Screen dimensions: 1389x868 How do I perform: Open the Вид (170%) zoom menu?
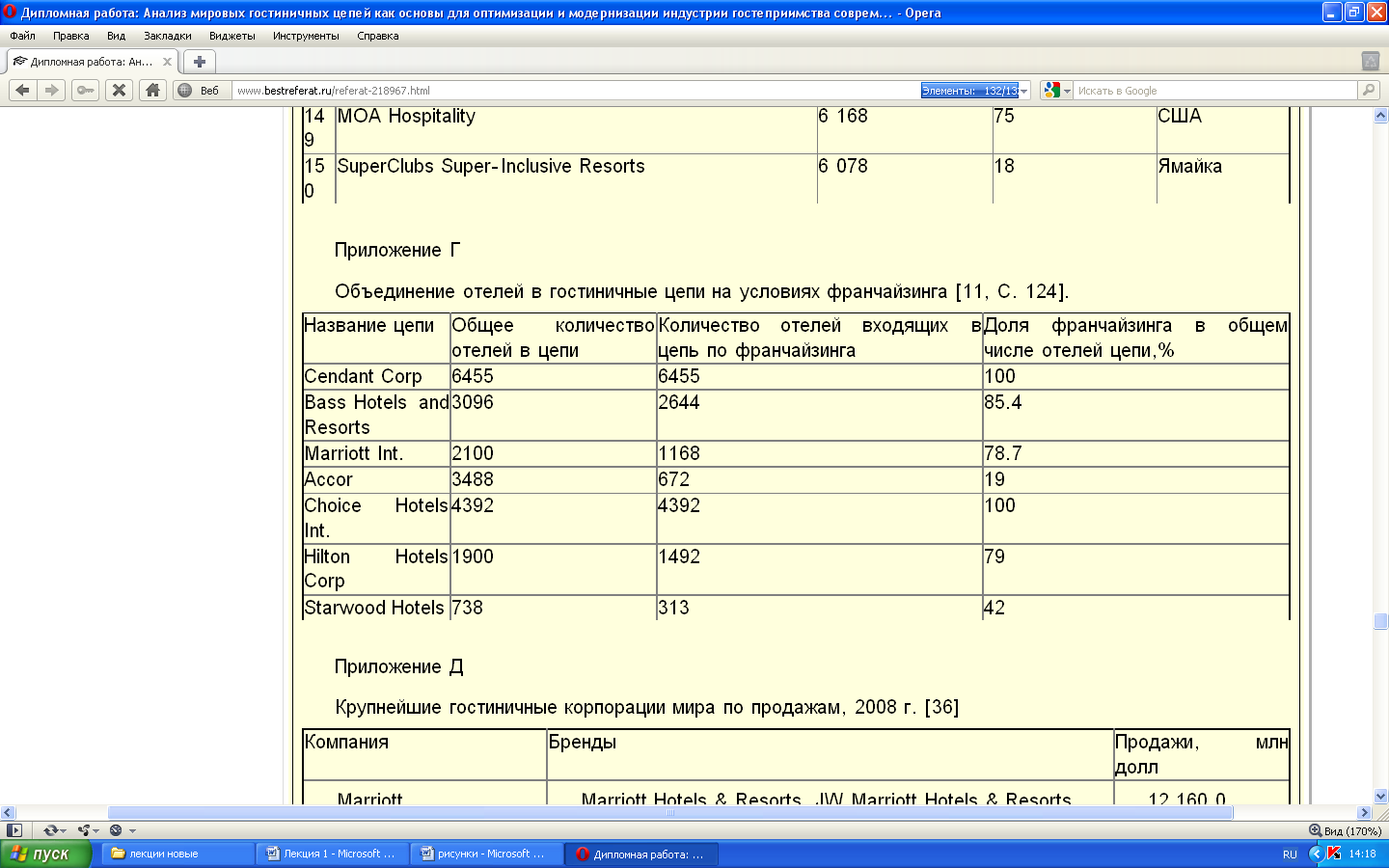pyautogui.click(x=1345, y=830)
